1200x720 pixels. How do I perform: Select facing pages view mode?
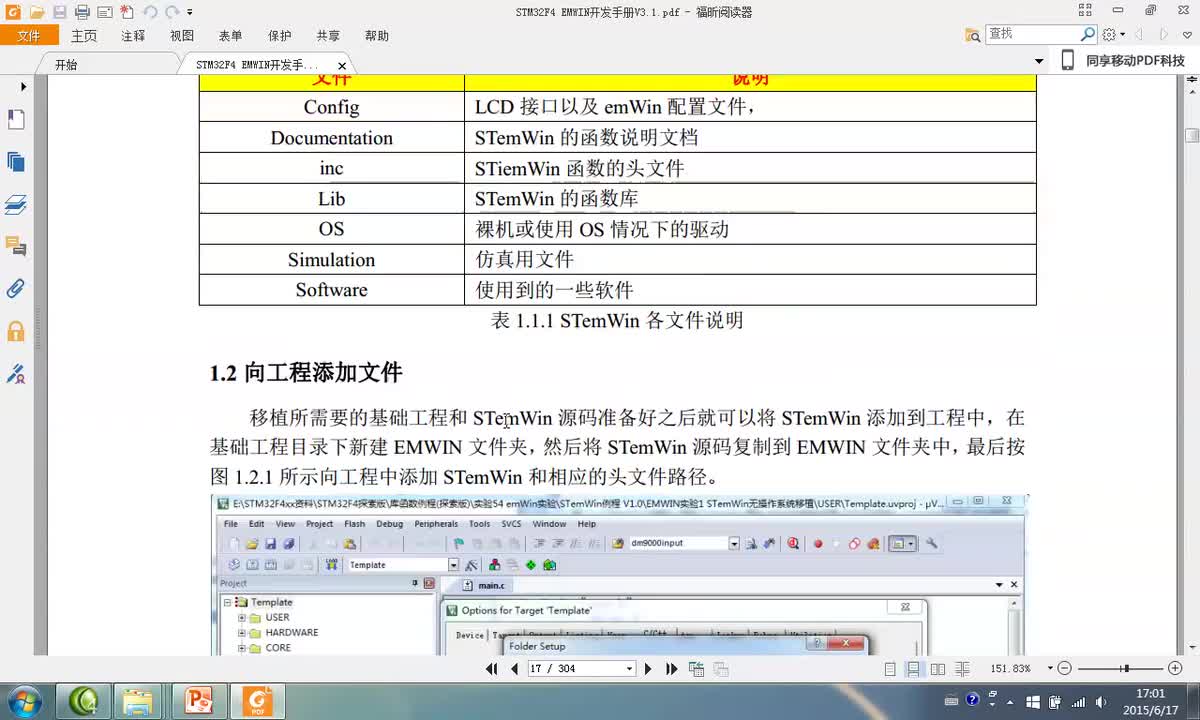click(x=938, y=669)
